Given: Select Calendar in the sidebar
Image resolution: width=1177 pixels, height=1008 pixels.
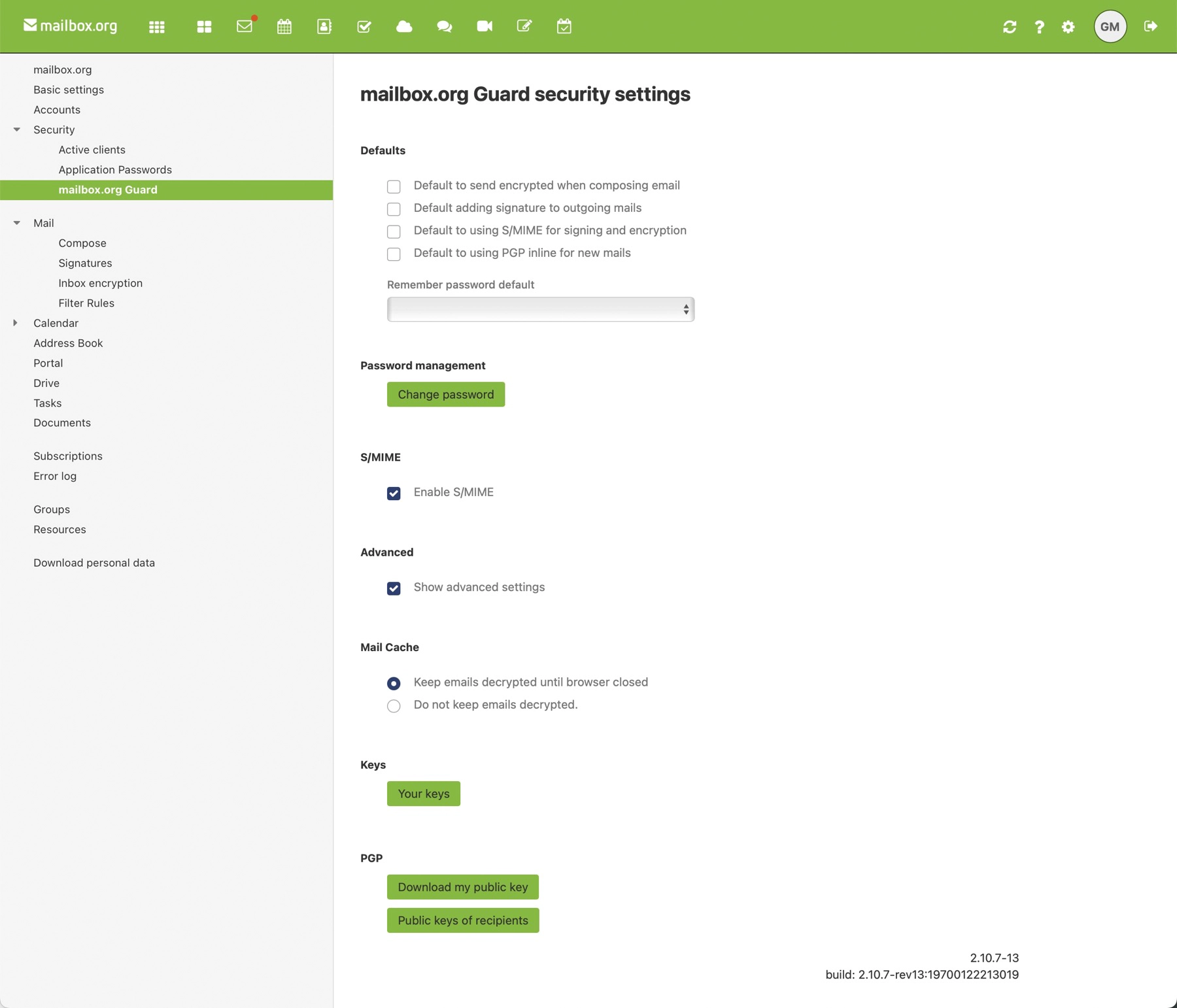Looking at the screenshot, I should click(56, 323).
